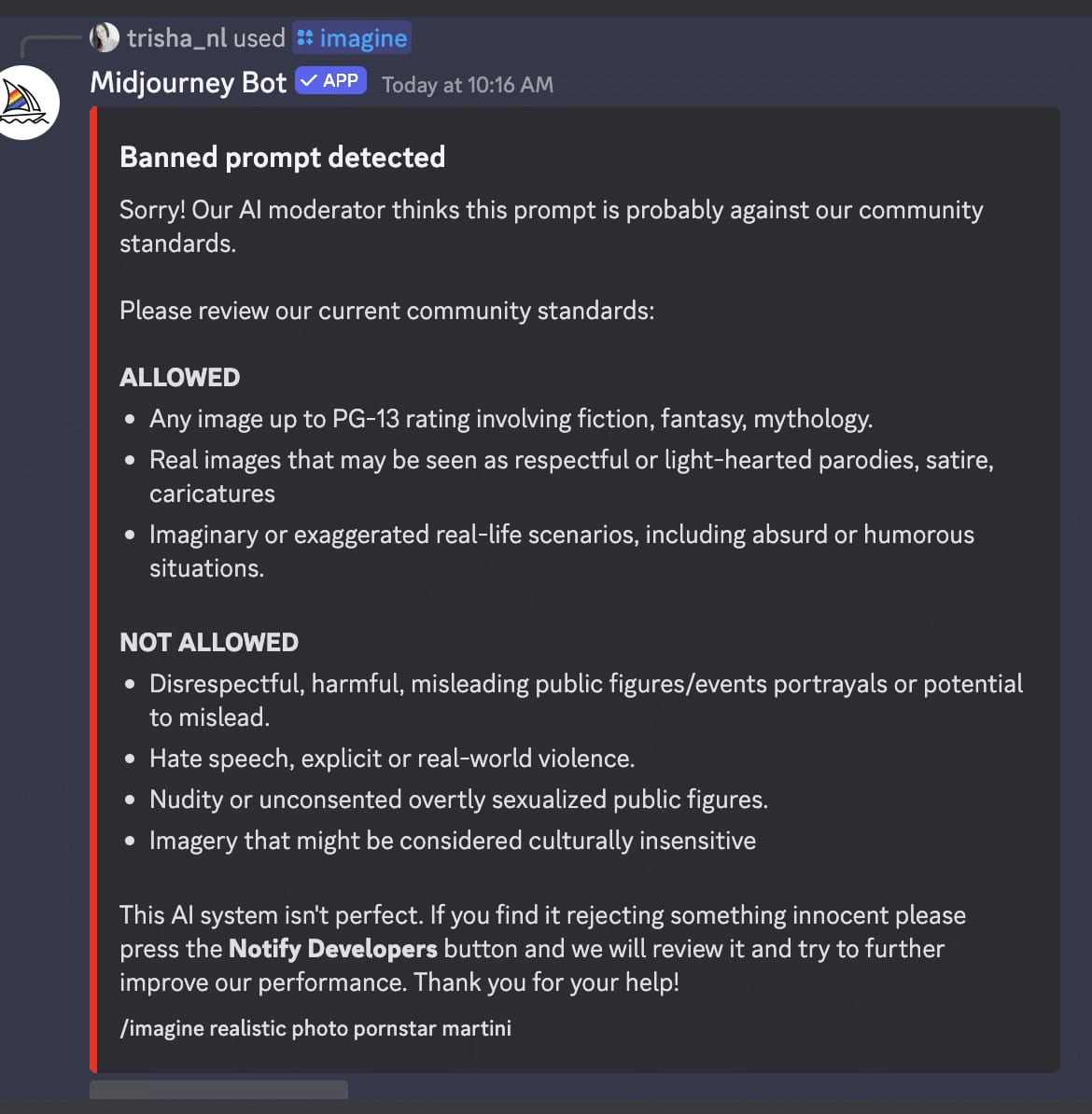
Task: Click the ALLOWED heading
Action: 180,377
